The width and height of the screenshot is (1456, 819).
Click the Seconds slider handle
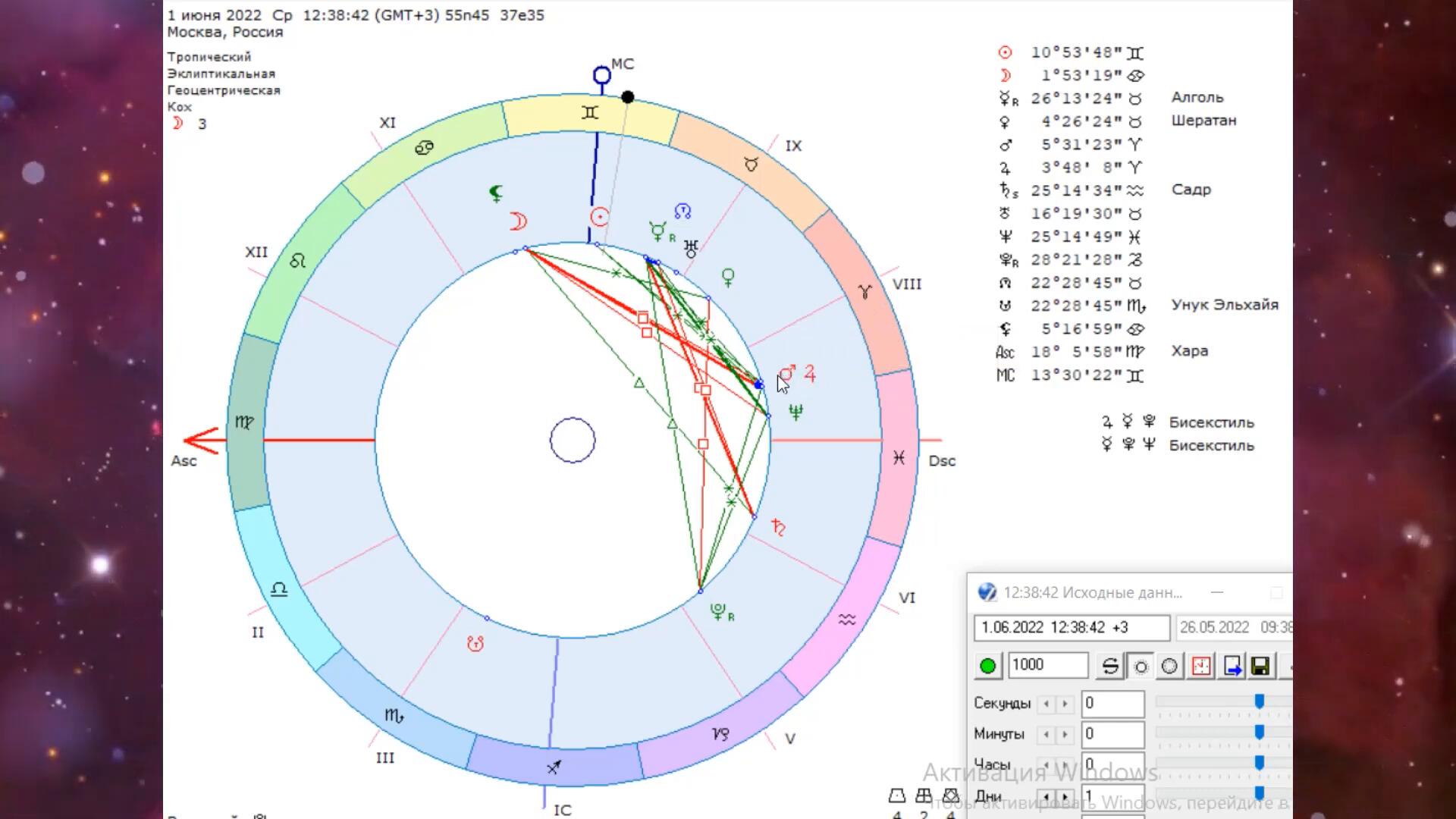[1259, 701]
